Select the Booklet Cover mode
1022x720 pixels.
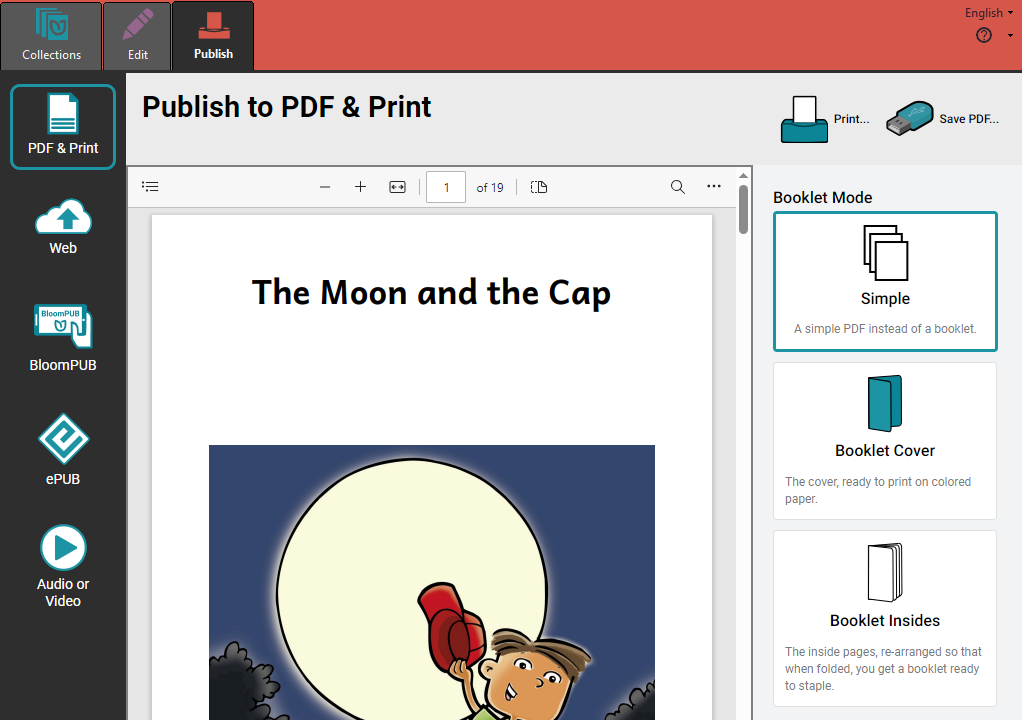pyautogui.click(x=885, y=441)
